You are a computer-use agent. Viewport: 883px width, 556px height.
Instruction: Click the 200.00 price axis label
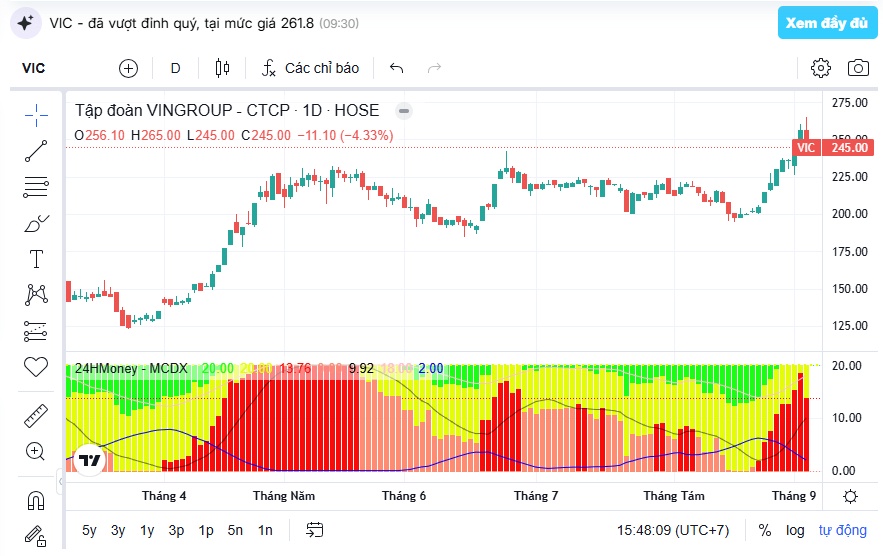pyautogui.click(x=850, y=213)
